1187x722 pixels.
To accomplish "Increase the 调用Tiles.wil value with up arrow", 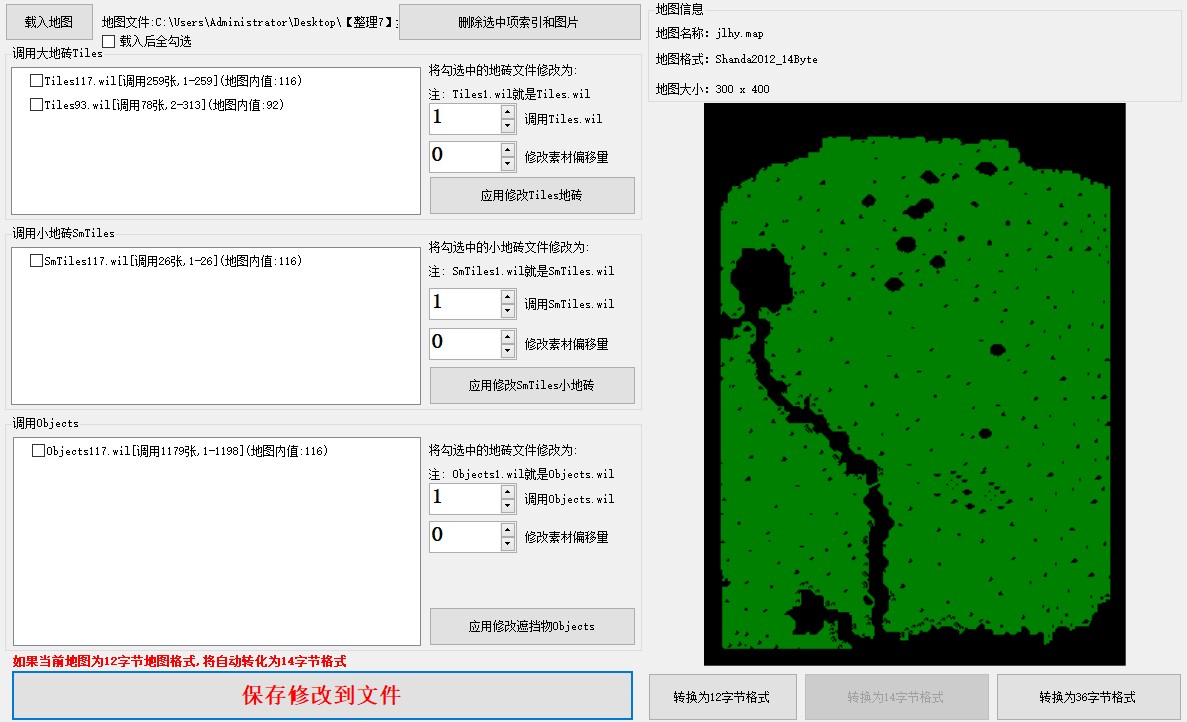I will click(x=508, y=112).
